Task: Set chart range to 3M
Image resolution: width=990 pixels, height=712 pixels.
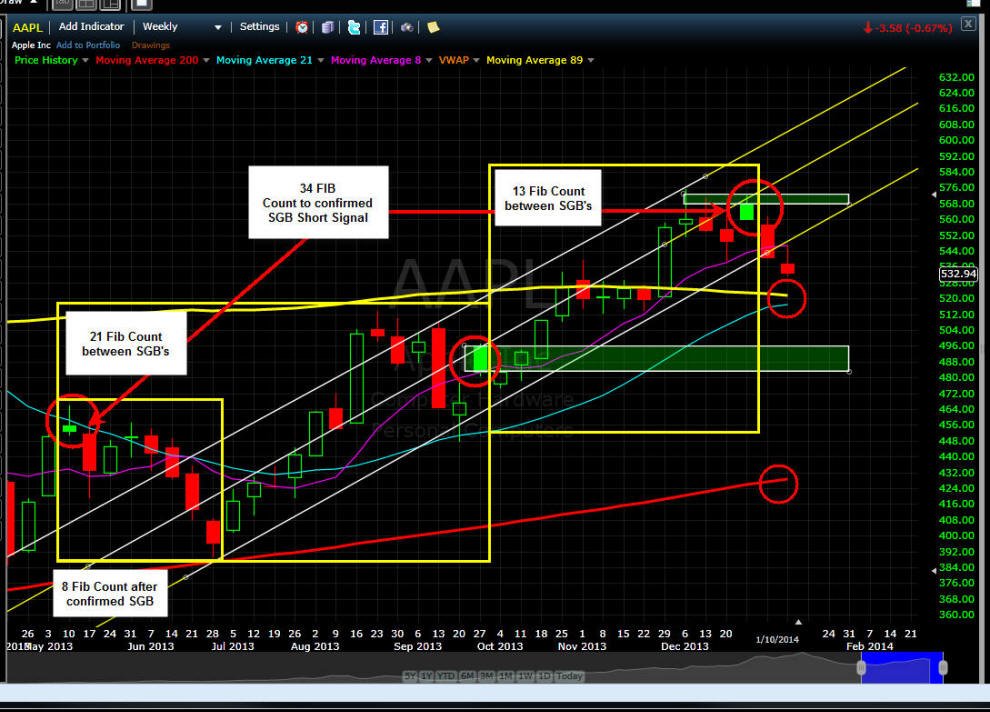Action: [x=487, y=676]
